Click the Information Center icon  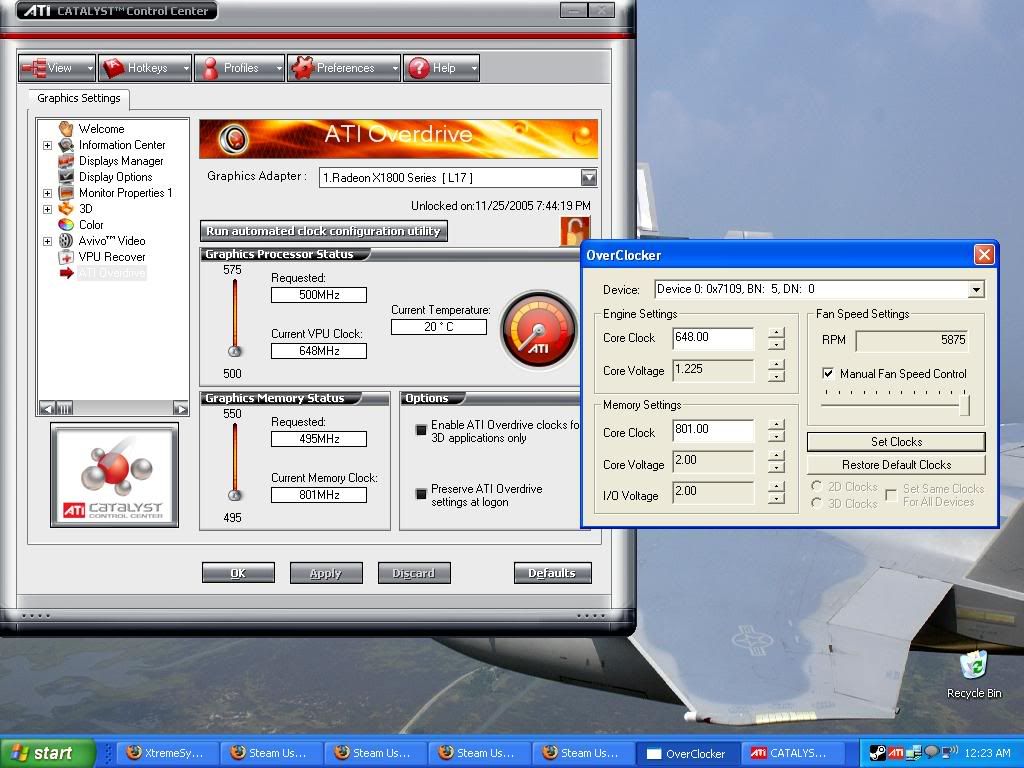(x=66, y=145)
